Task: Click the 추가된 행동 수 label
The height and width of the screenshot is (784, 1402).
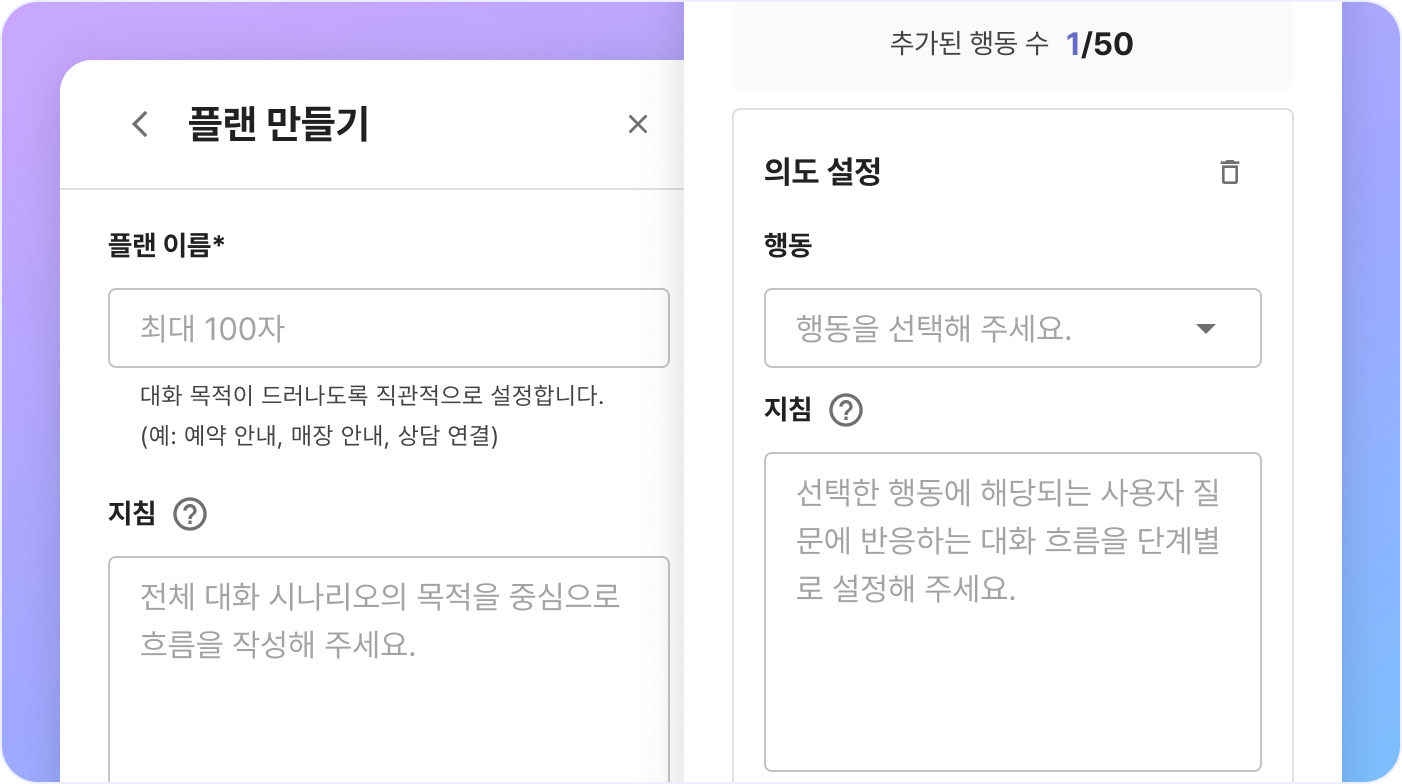Action: point(969,45)
